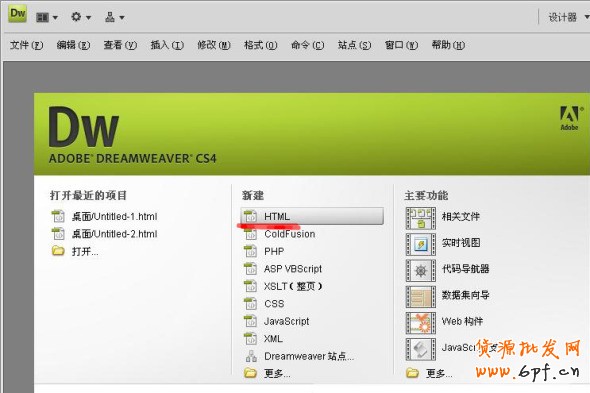Open the 插入(I) menu
The width and height of the screenshot is (590, 393).
(x=167, y=45)
